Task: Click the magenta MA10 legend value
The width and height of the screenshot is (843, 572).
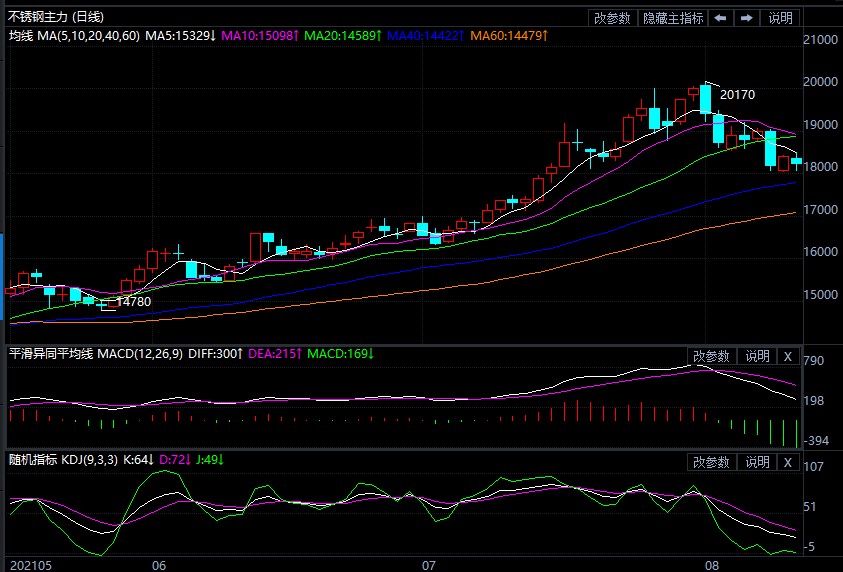Action: pos(256,35)
